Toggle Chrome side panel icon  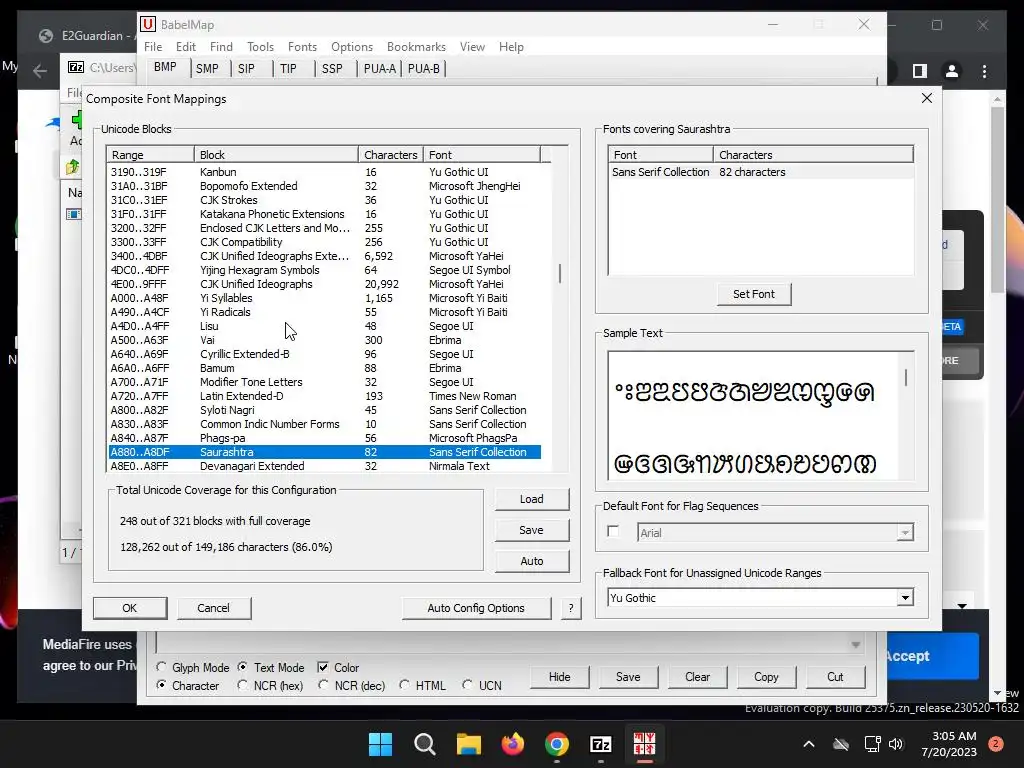[x=920, y=71]
